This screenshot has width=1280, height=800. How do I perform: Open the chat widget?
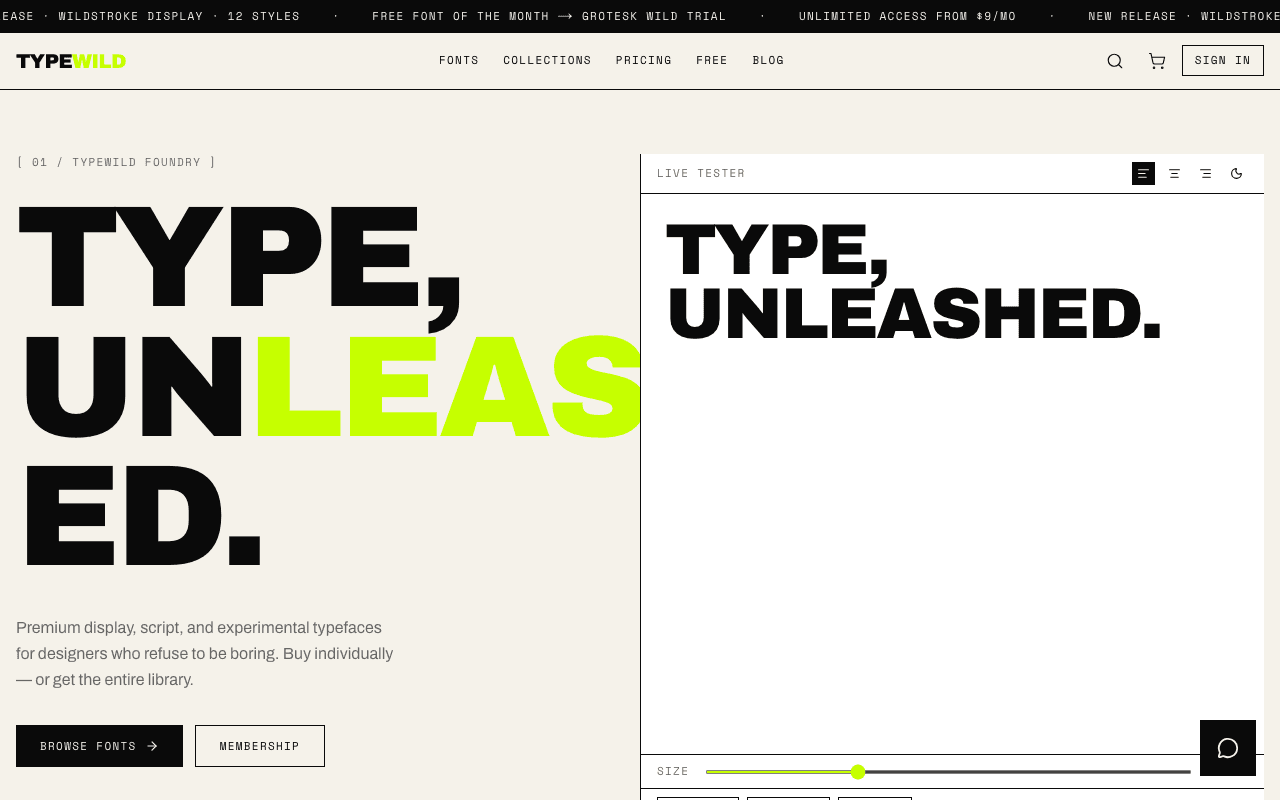click(1228, 748)
